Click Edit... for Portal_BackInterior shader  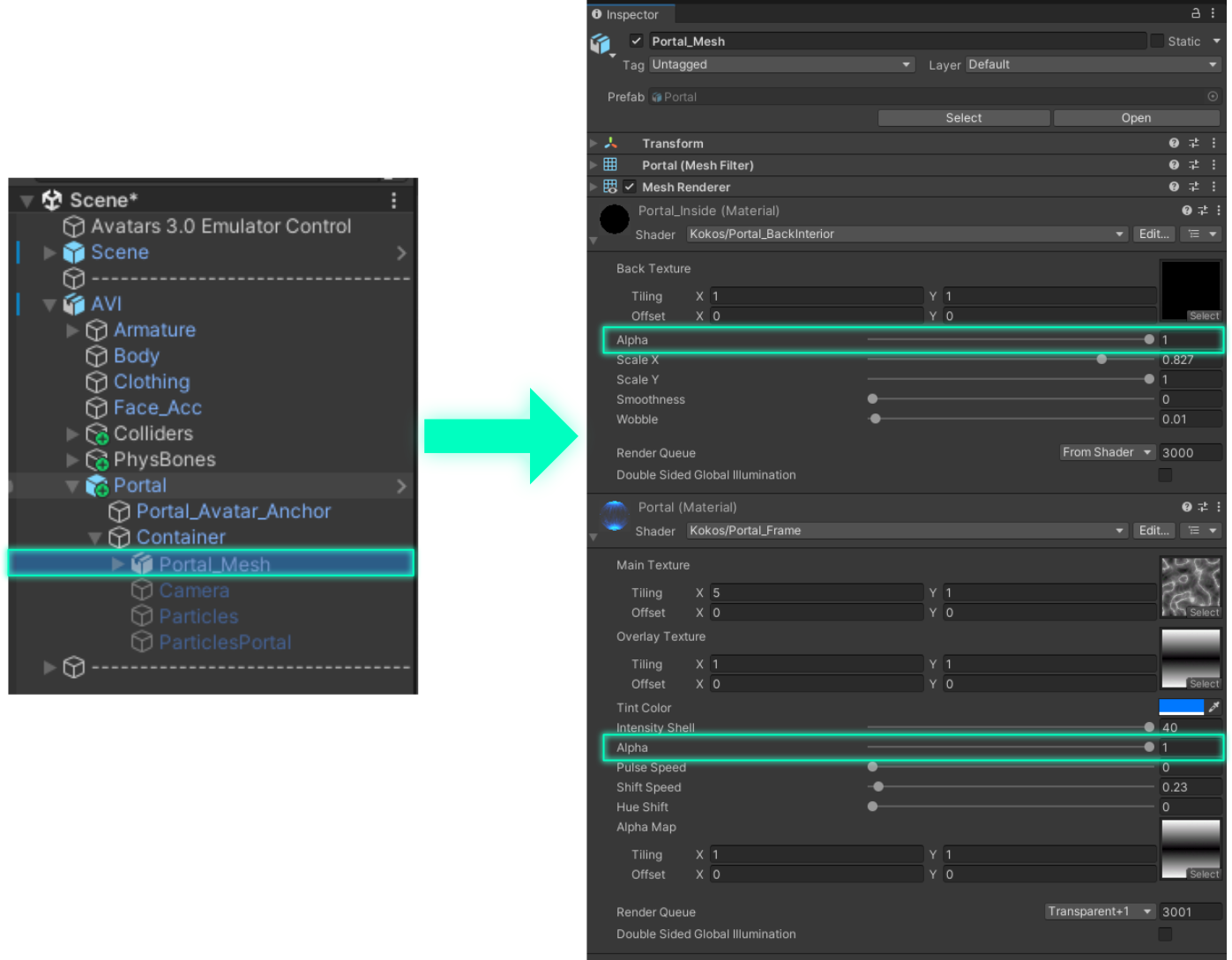(1154, 234)
